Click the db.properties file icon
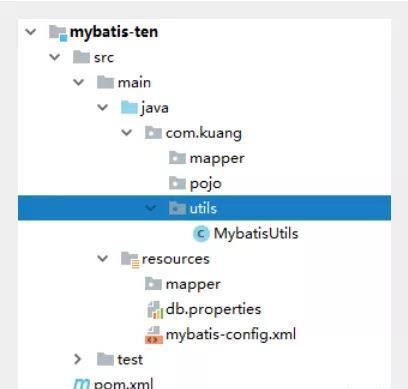The height and width of the screenshot is (389, 408). (x=155, y=310)
